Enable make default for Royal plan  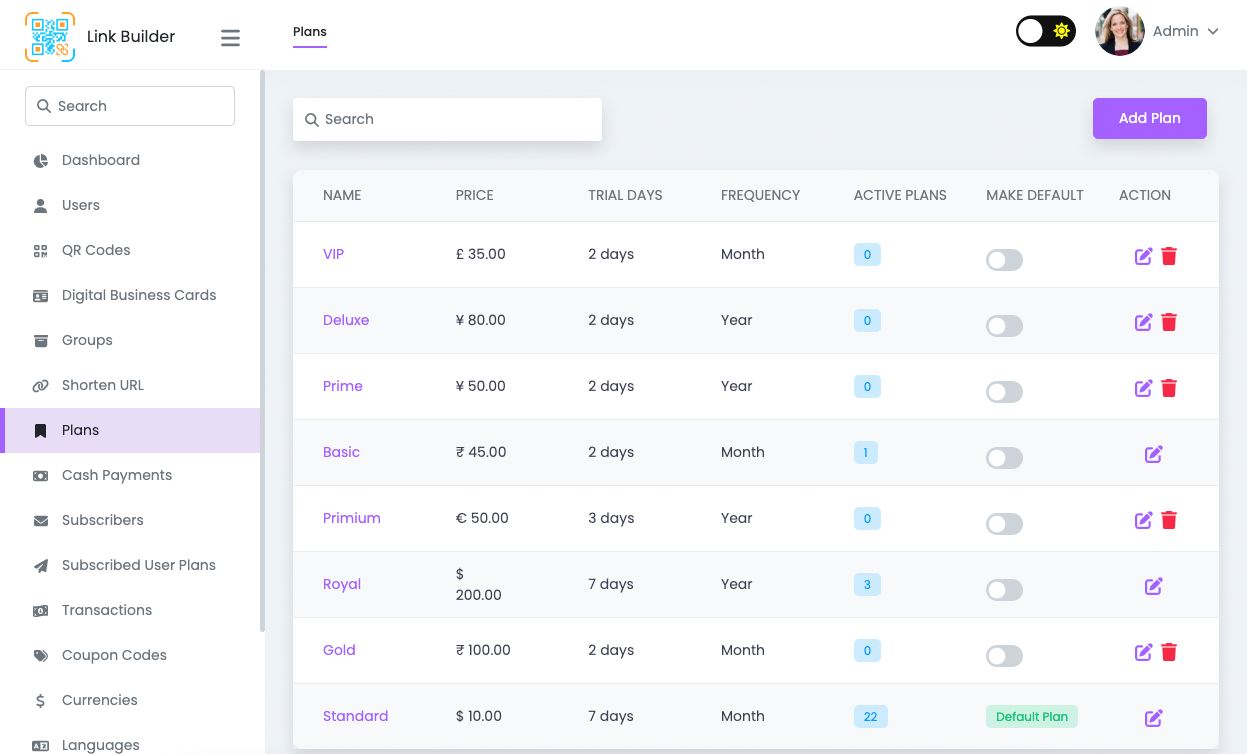point(1004,590)
